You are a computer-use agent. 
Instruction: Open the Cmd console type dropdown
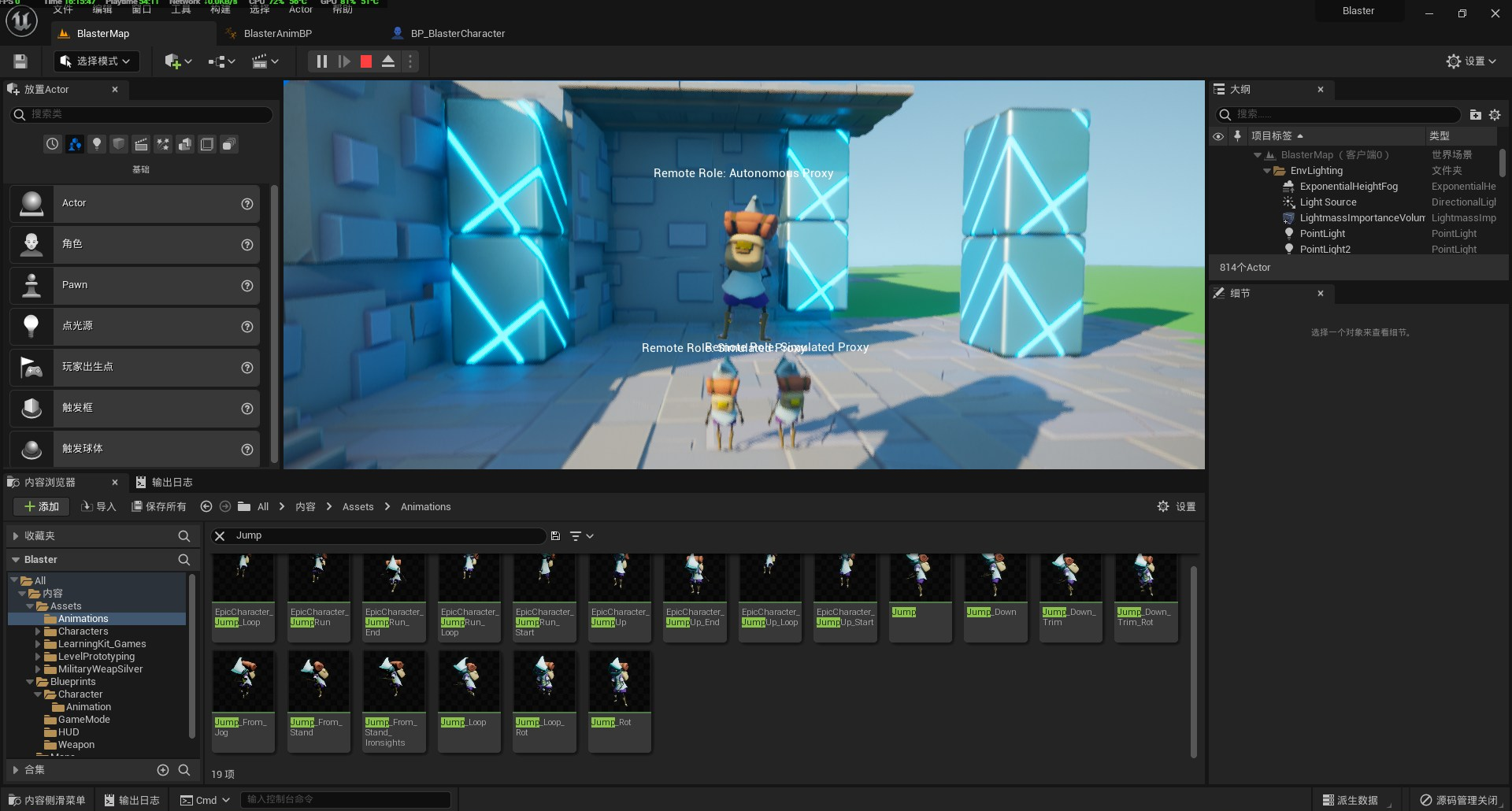point(205,800)
